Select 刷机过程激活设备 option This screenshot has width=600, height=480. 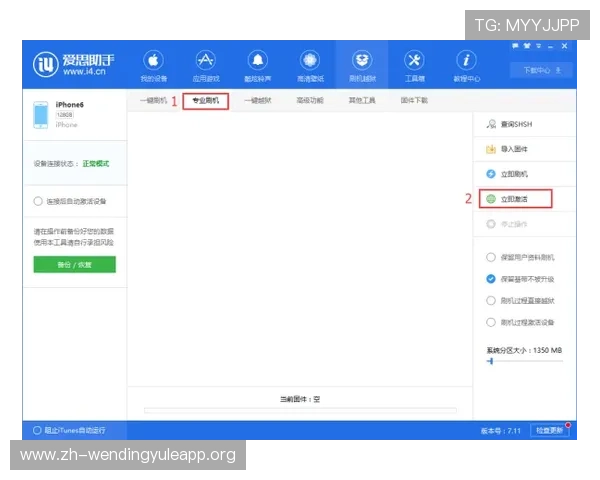491,322
